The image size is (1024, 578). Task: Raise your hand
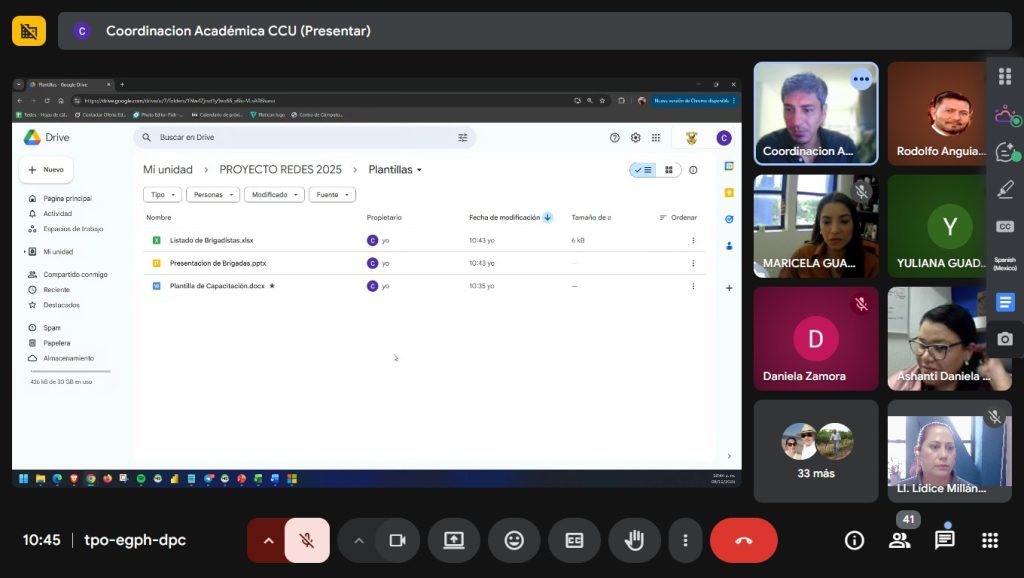pos(634,540)
